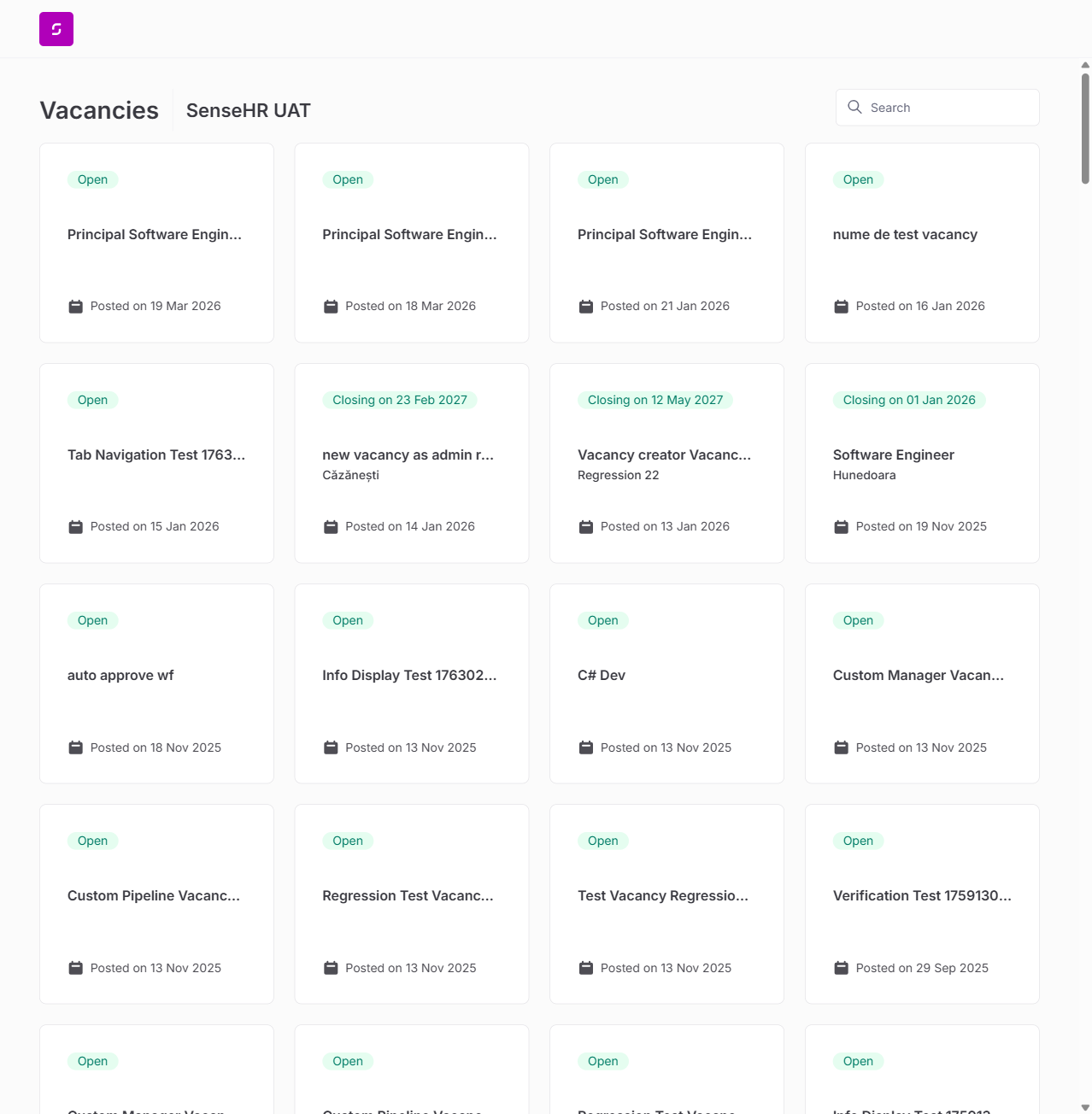Open the nume de test vacancy card
Screen dimensions: 1092x1114
922,243
